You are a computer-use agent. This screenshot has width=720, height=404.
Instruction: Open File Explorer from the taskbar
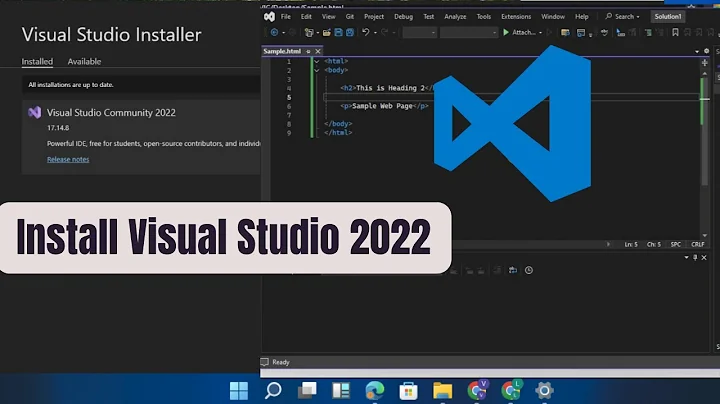coord(443,391)
